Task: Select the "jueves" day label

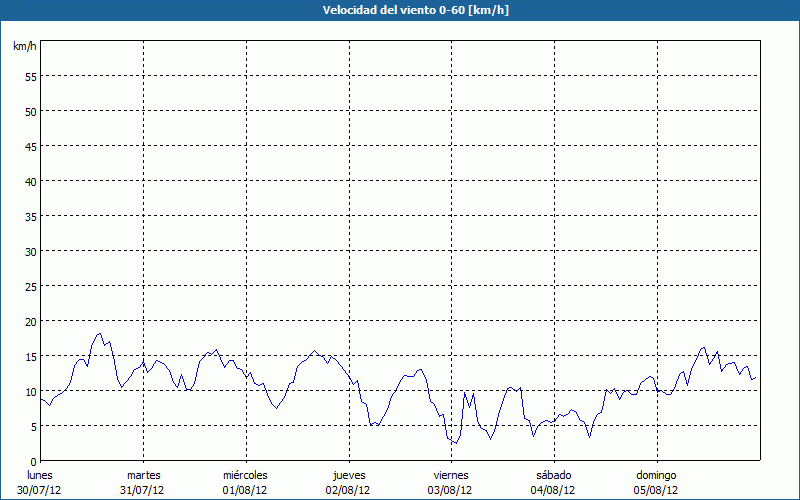Action: coord(348,475)
